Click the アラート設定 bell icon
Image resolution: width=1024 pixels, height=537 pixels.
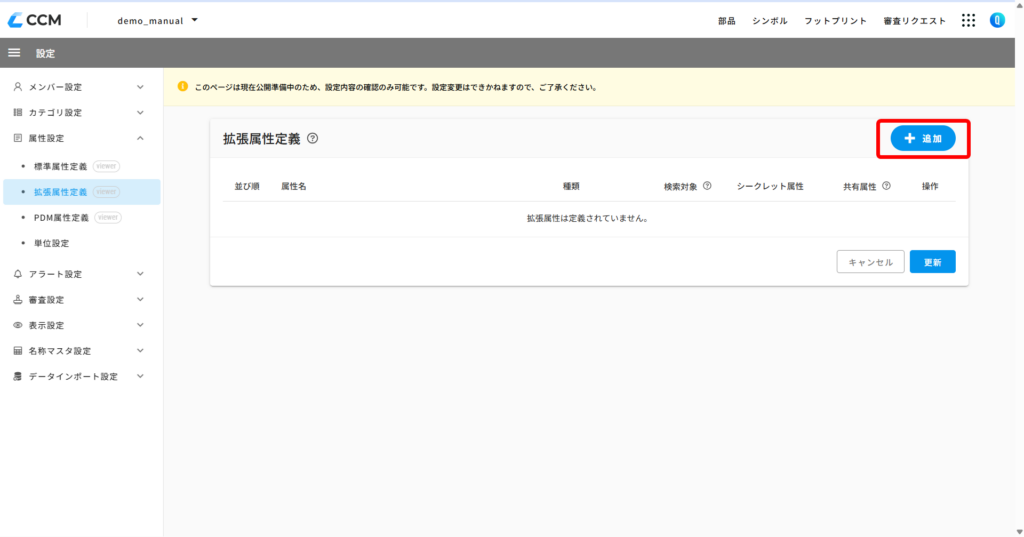tap(18, 274)
